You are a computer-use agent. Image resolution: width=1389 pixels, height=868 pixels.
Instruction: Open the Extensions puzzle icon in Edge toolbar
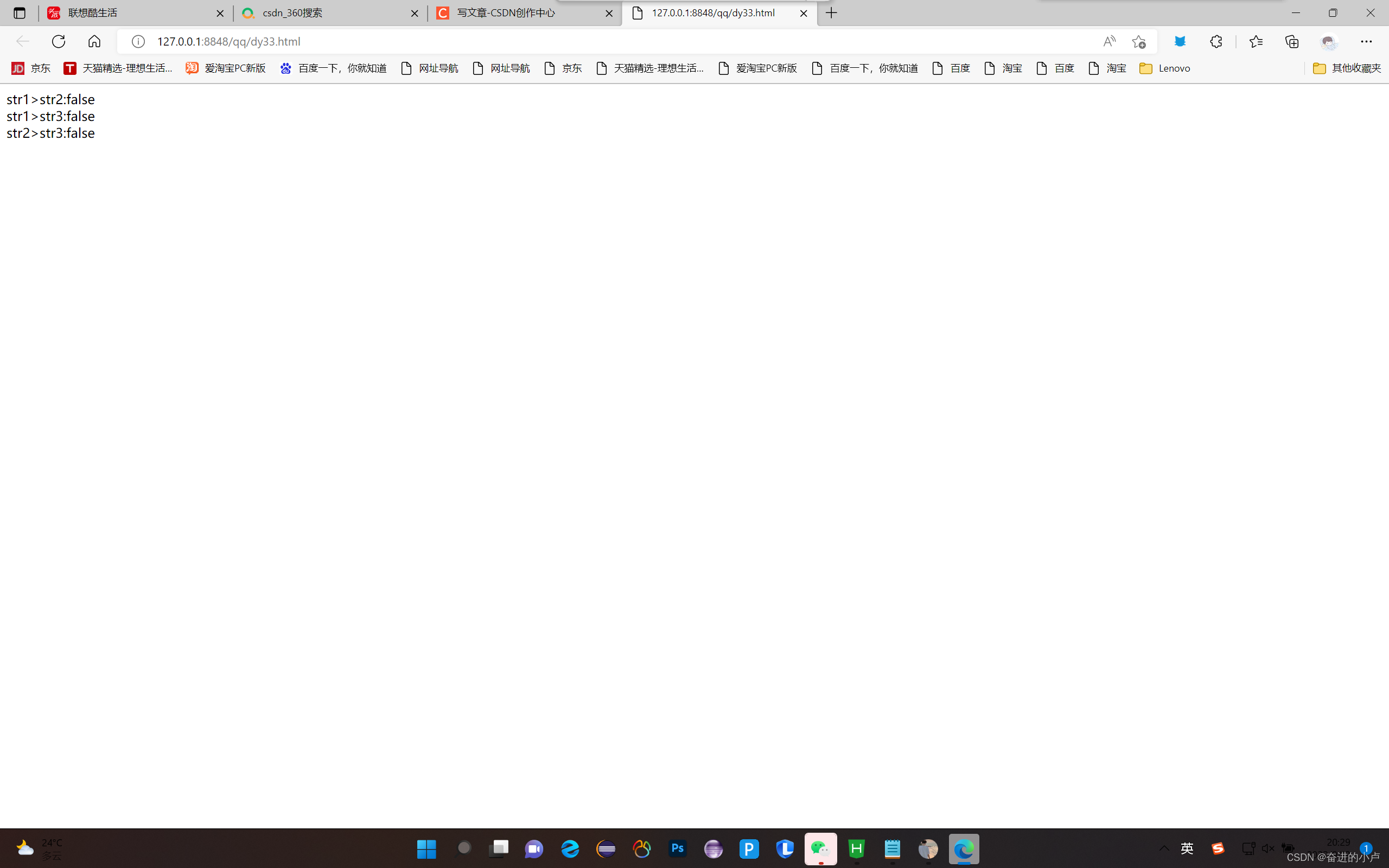click(x=1216, y=41)
